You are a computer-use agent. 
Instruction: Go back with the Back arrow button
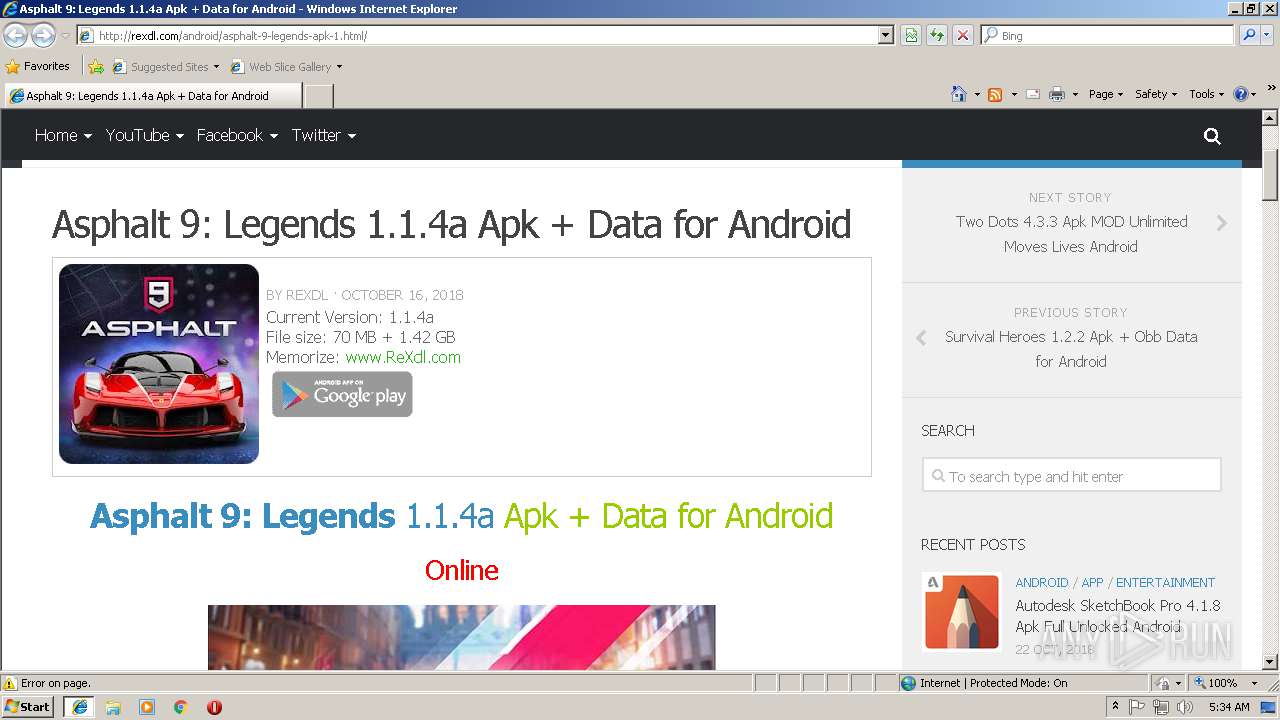tap(15, 36)
